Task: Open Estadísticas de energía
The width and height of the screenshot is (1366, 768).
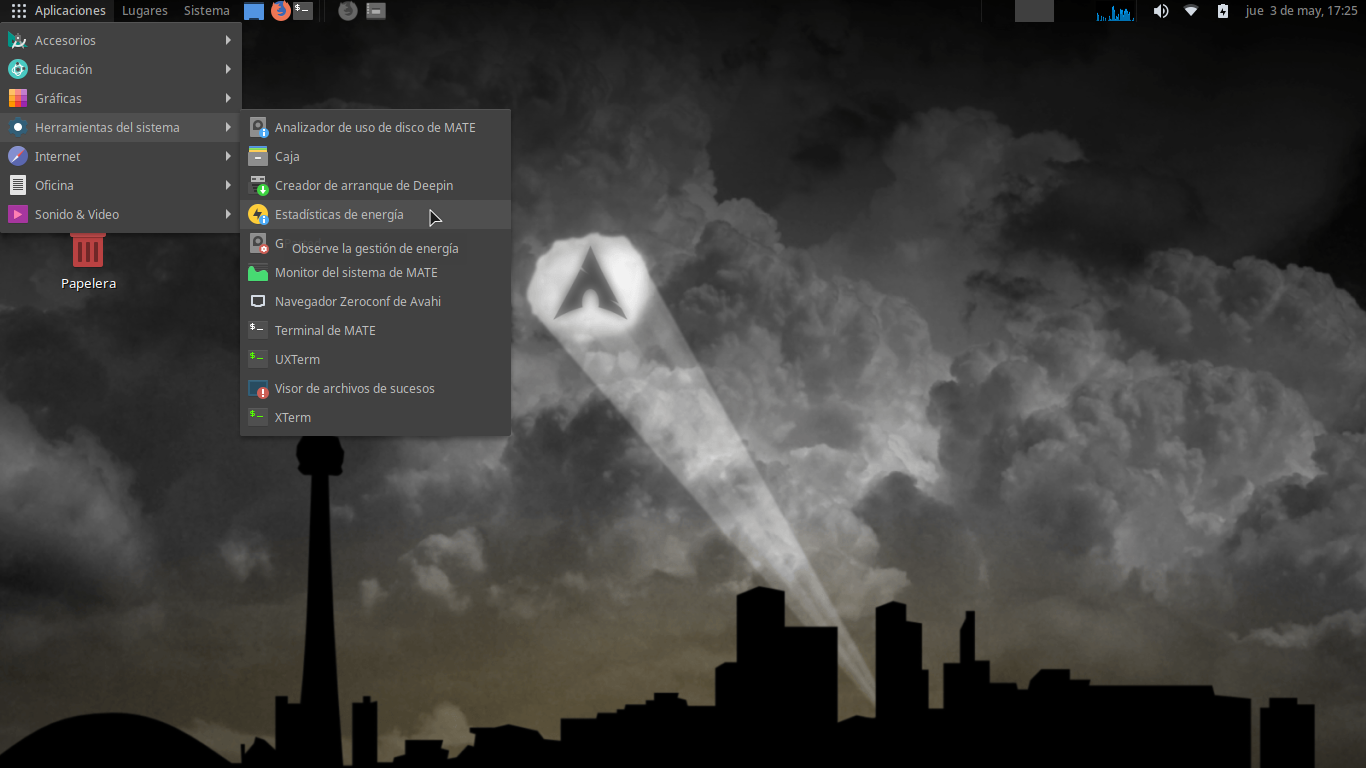Action: point(375,214)
